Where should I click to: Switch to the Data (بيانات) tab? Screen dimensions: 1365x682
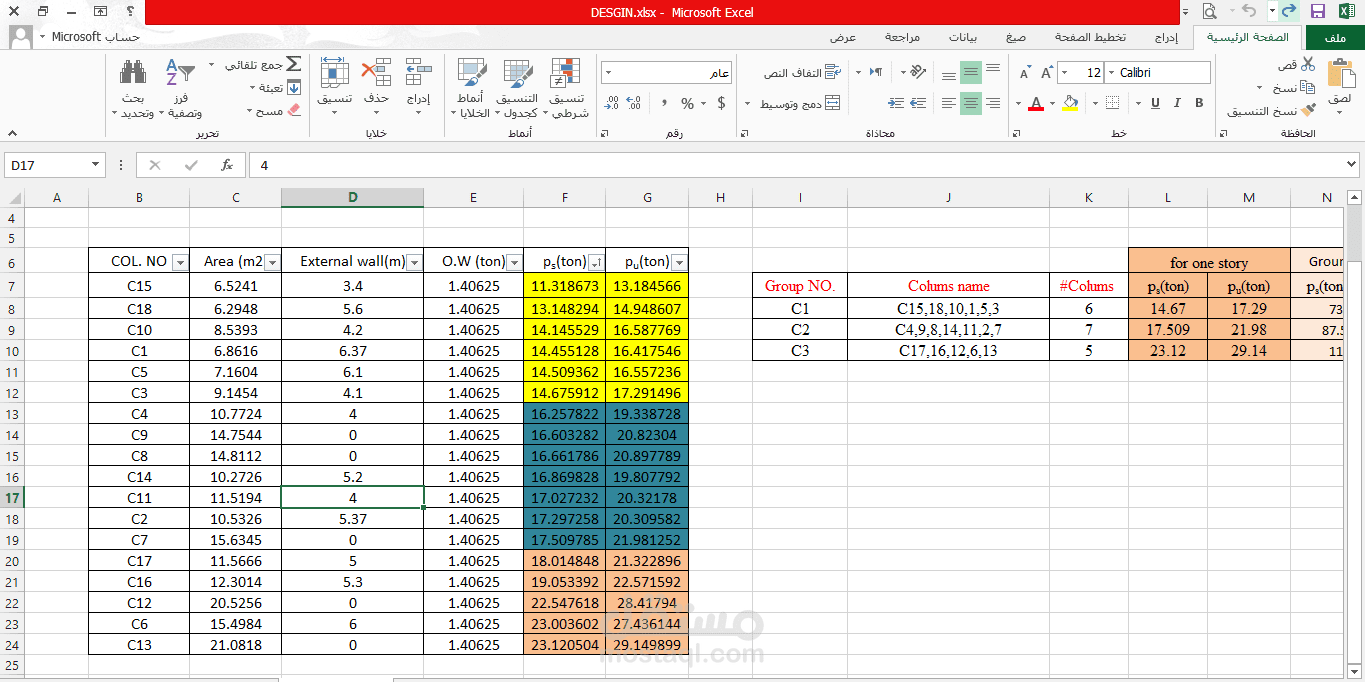point(963,37)
